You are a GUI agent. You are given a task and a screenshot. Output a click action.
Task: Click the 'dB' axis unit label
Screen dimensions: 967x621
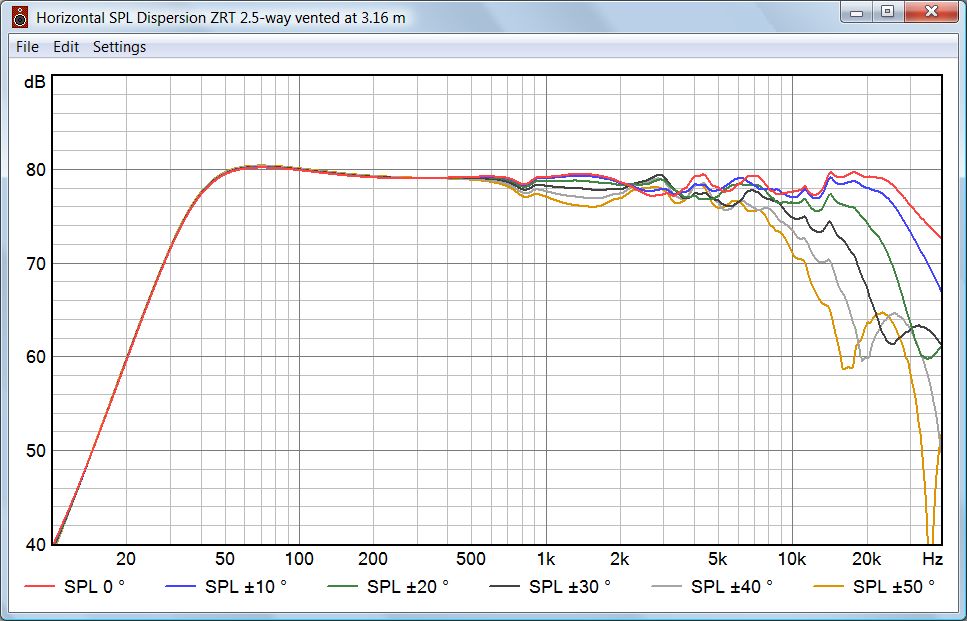[x=35, y=82]
